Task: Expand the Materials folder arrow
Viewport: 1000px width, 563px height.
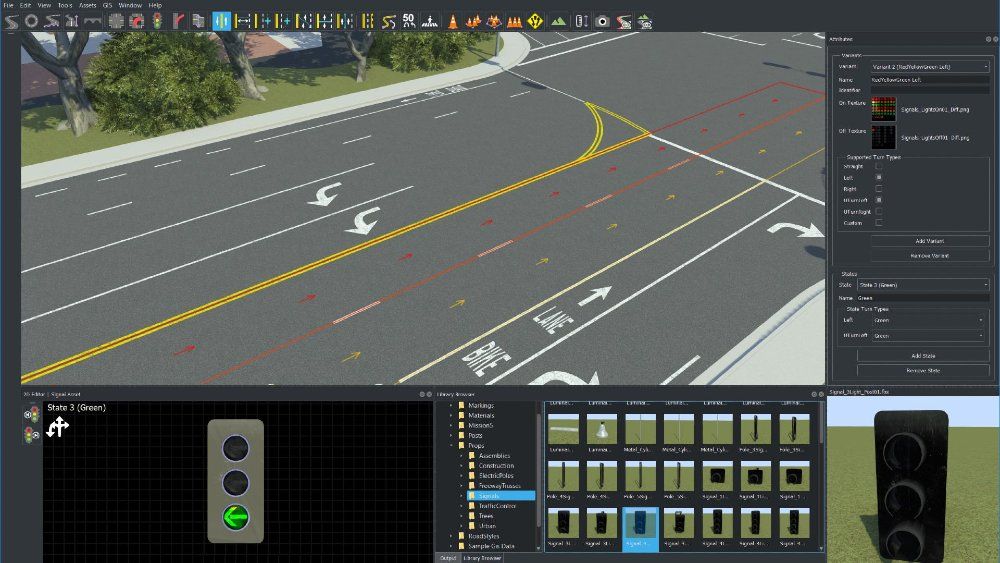Action: click(x=452, y=416)
